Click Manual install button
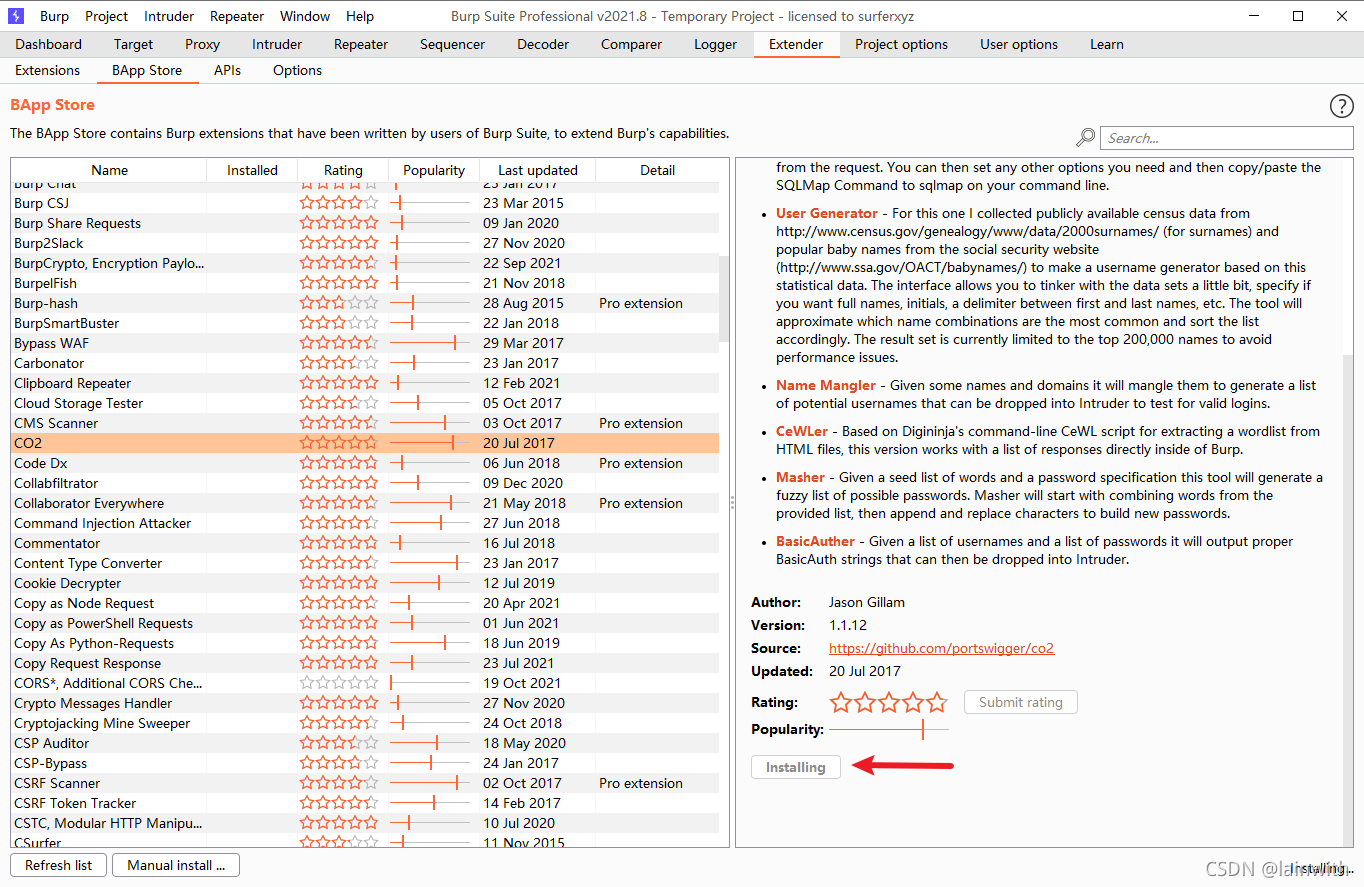Viewport: 1364px width, 887px height. click(x=176, y=865)
